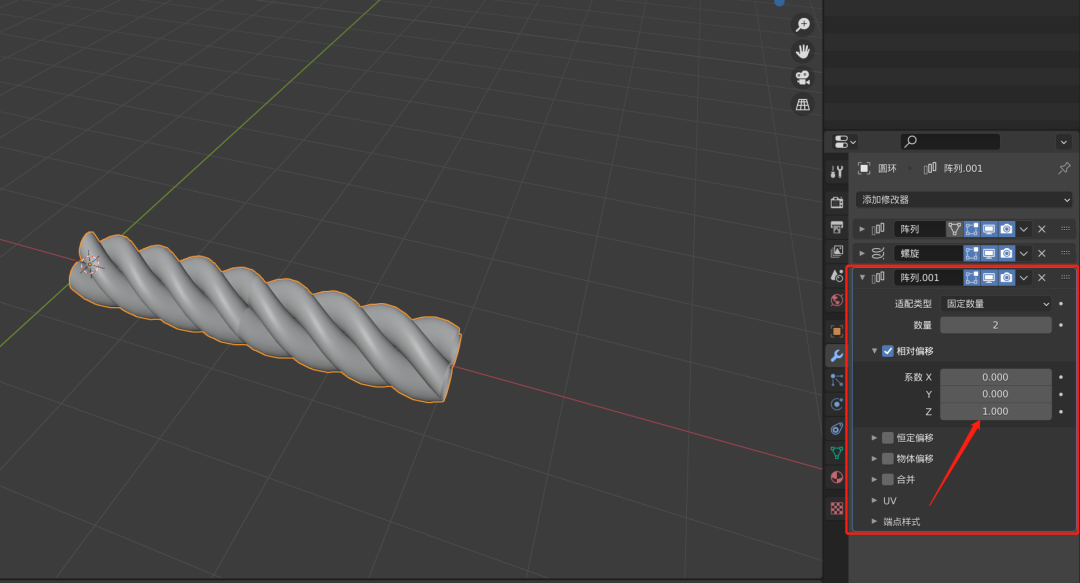
Task: Open the 适配类型 固定数量 dropdown
Action: coord(996,303)
